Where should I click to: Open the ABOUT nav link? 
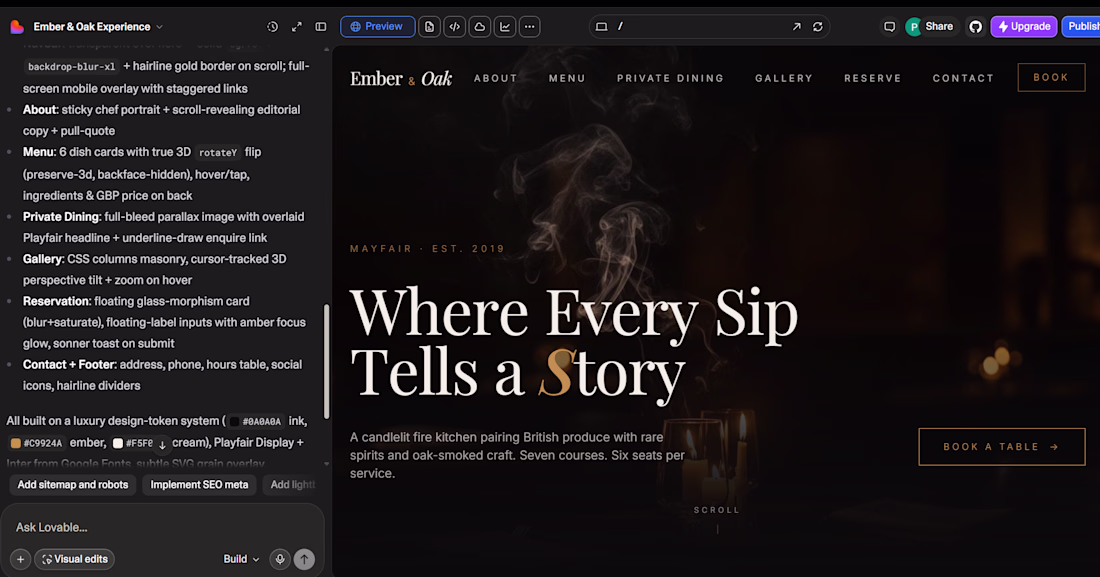pos(495,79)
